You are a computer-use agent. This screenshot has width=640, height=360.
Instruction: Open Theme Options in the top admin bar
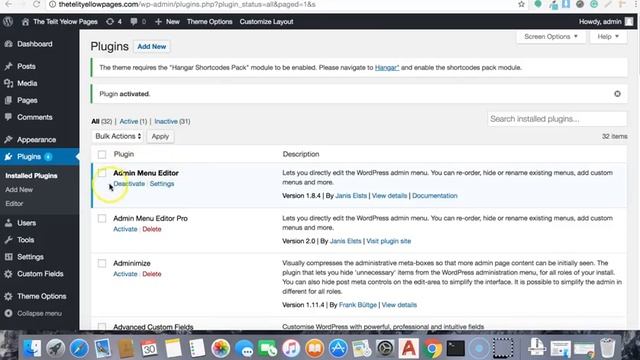(209, 22)
